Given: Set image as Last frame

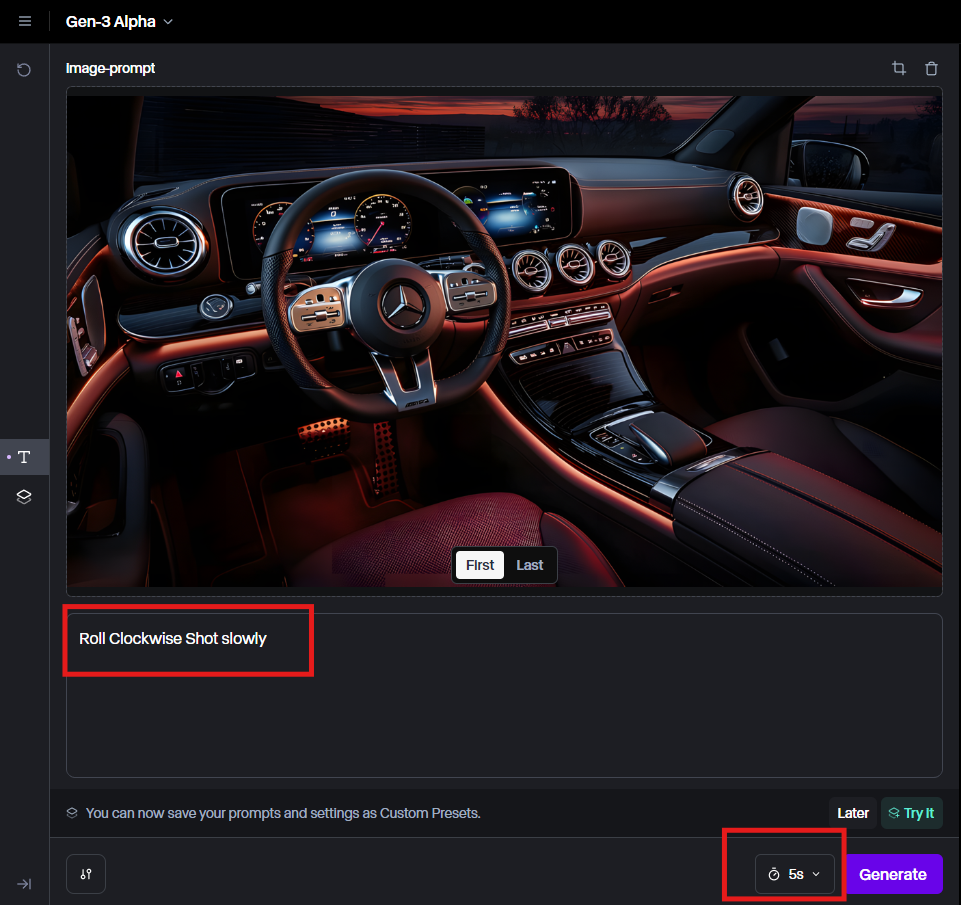Looking at the screenshot, I should (x=530, y=565).
